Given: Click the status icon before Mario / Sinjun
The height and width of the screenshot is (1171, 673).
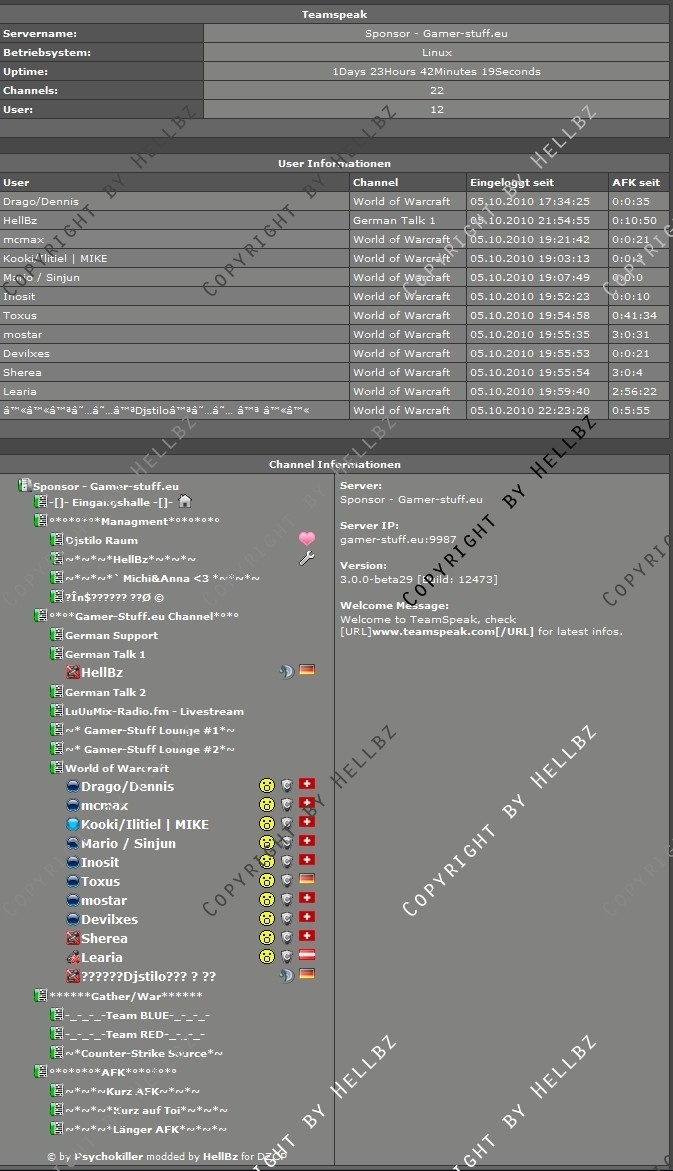Looking at the screenshot, I should [72, 843].
